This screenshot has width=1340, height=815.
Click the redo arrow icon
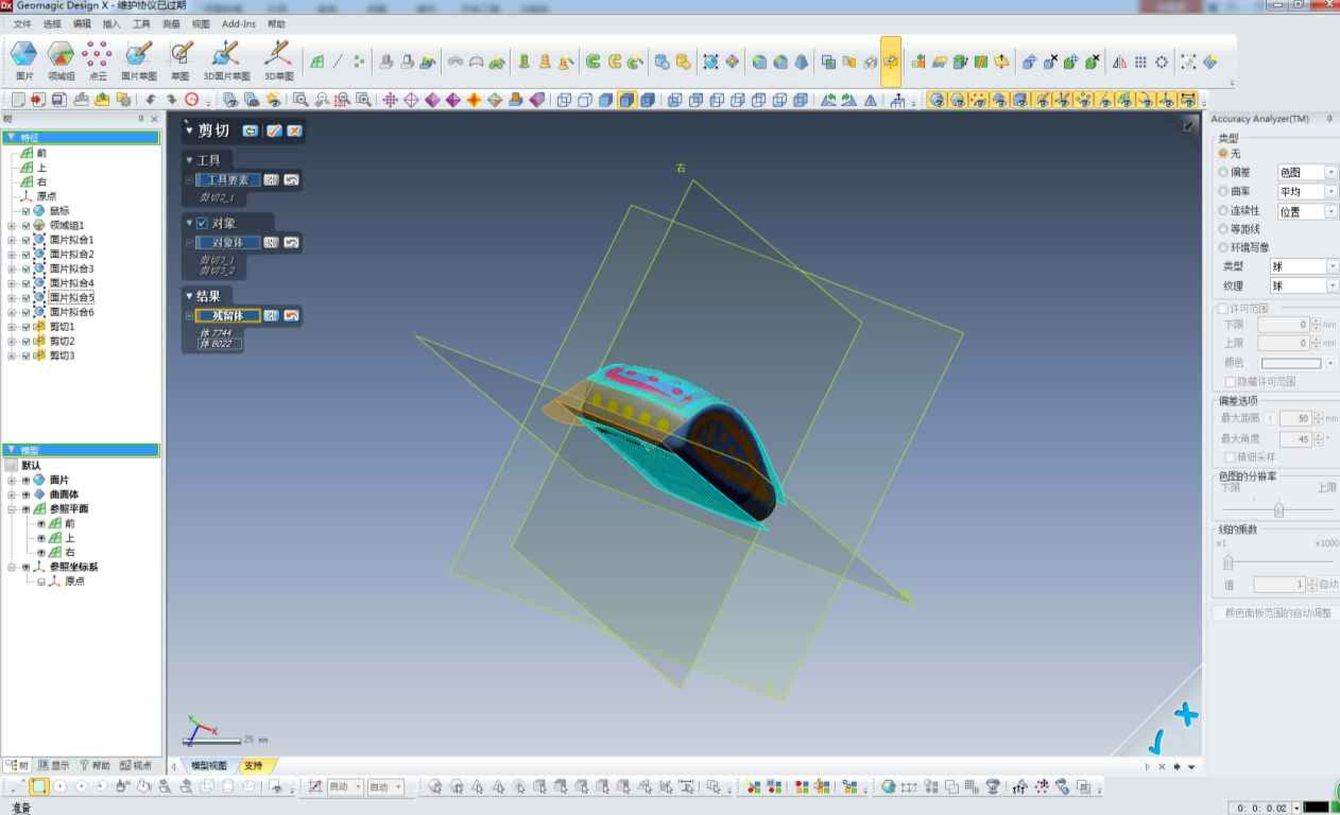point(171,99)
